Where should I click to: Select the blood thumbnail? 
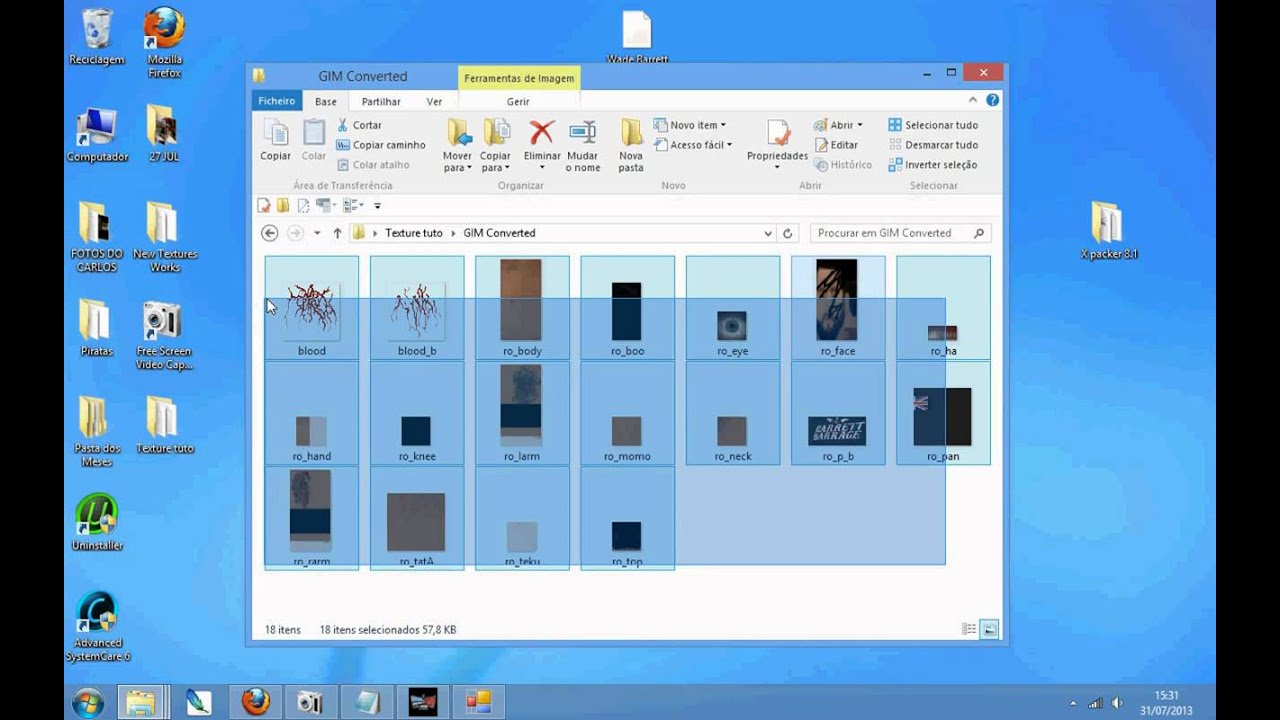click(312, 308)
